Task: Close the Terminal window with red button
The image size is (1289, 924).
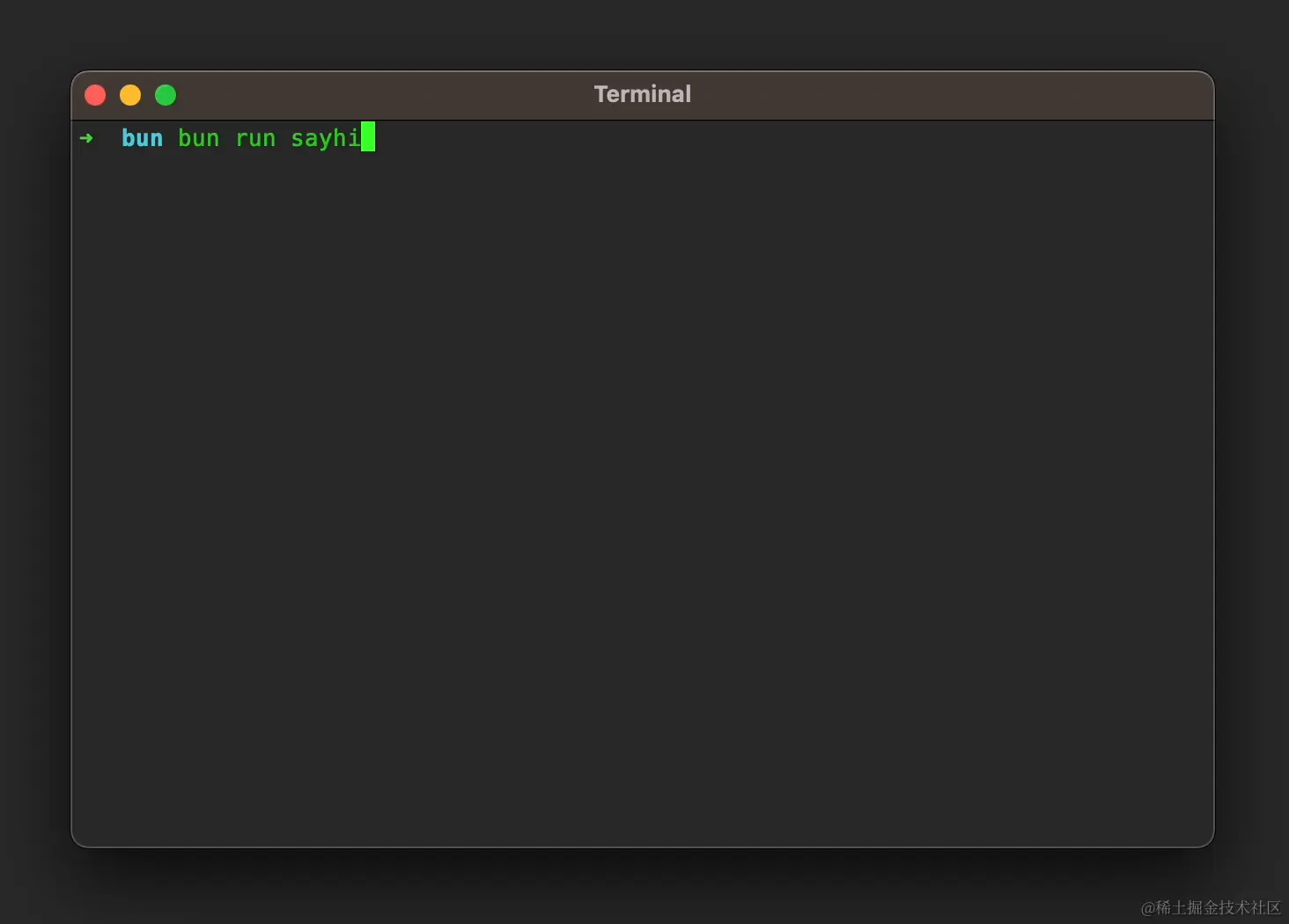Action: click(x=95, y=95)
